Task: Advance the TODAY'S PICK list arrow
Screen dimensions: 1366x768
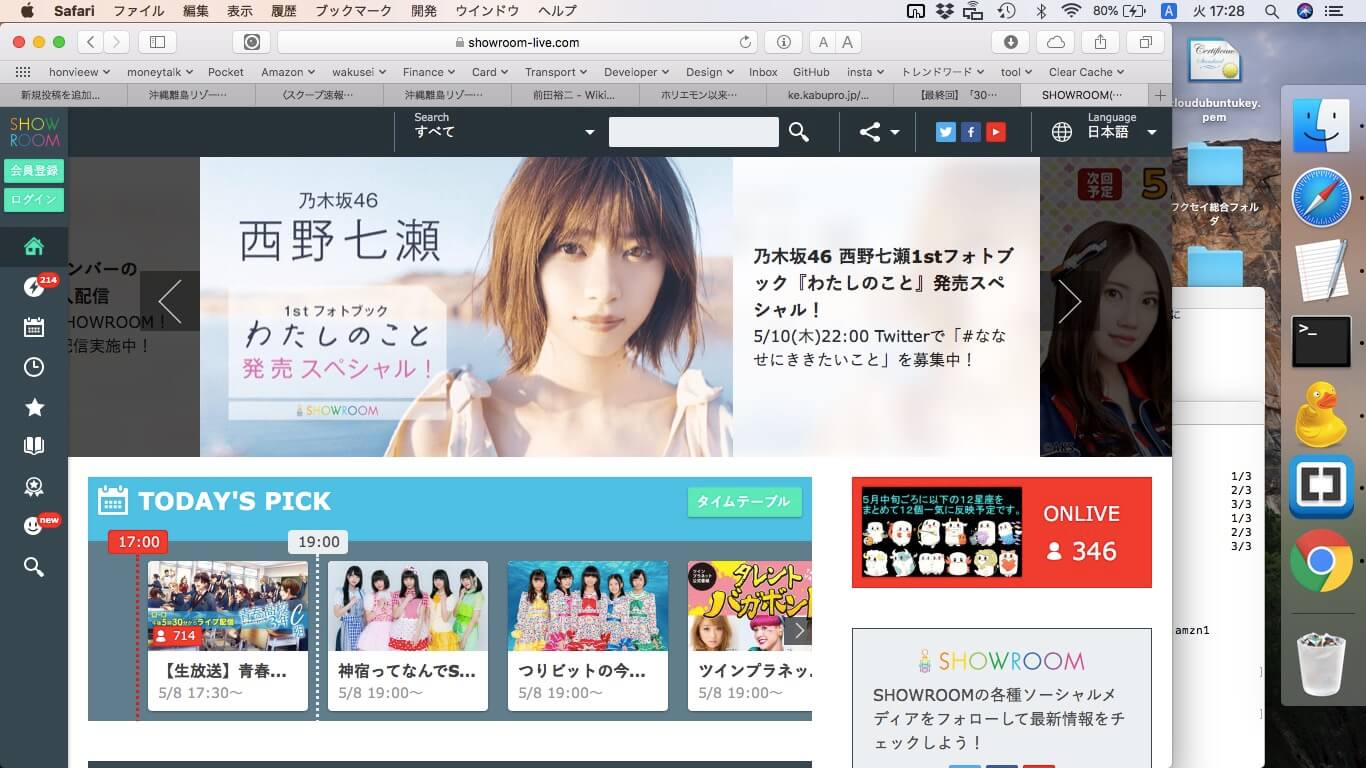Action: point(798,630)
